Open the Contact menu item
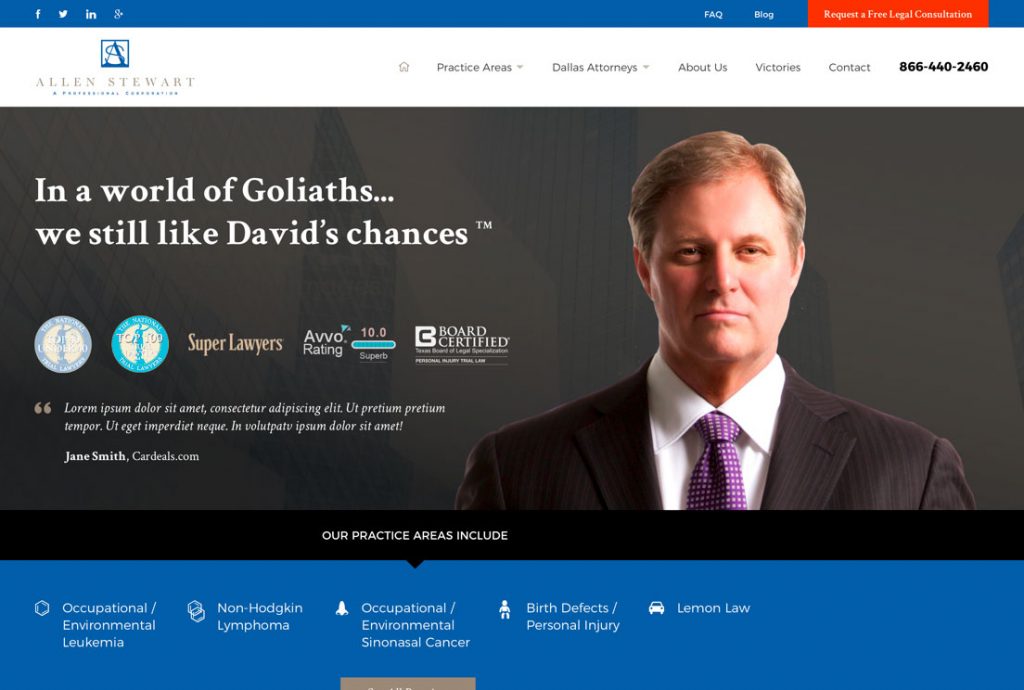This screenshot has height=690, width=1024. pyautogui.click(x=849, y=67)
